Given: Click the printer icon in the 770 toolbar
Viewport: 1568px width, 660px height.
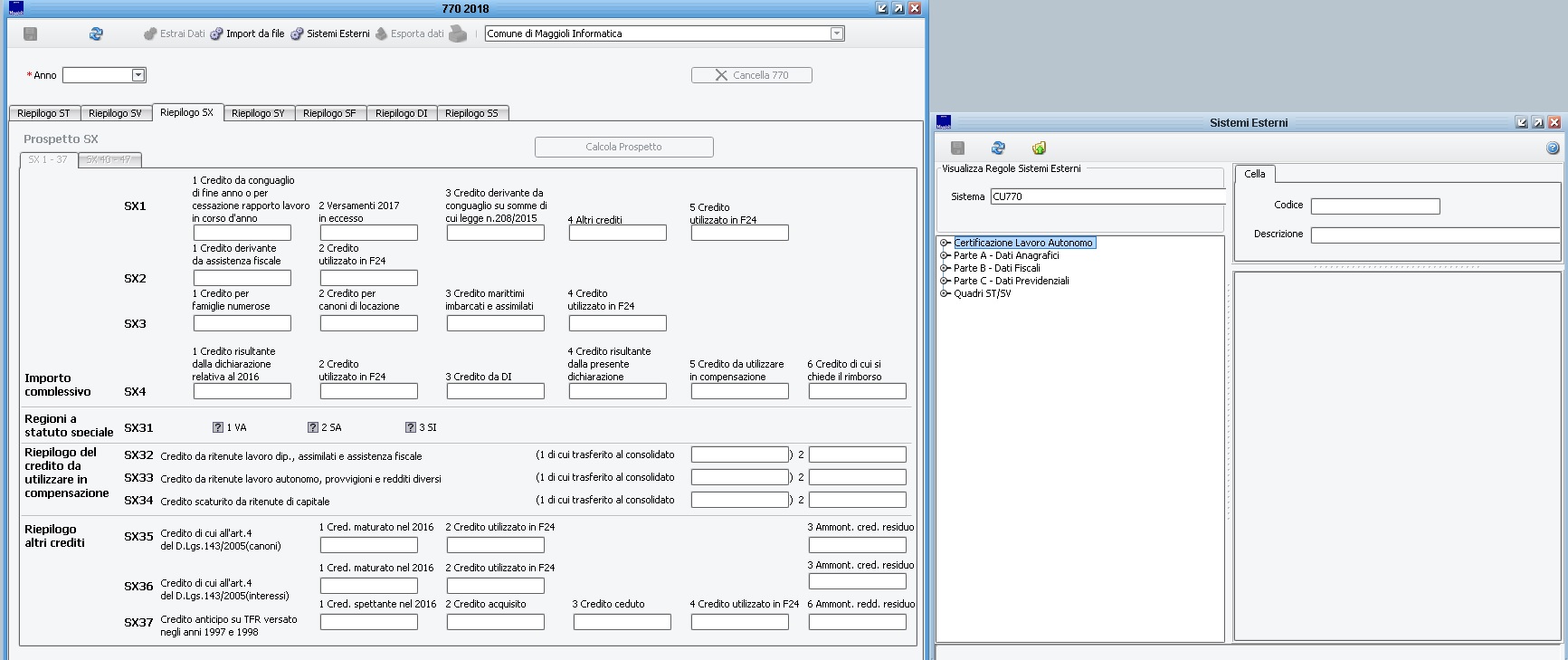Looking at the screenshot, I should [458, 33].
